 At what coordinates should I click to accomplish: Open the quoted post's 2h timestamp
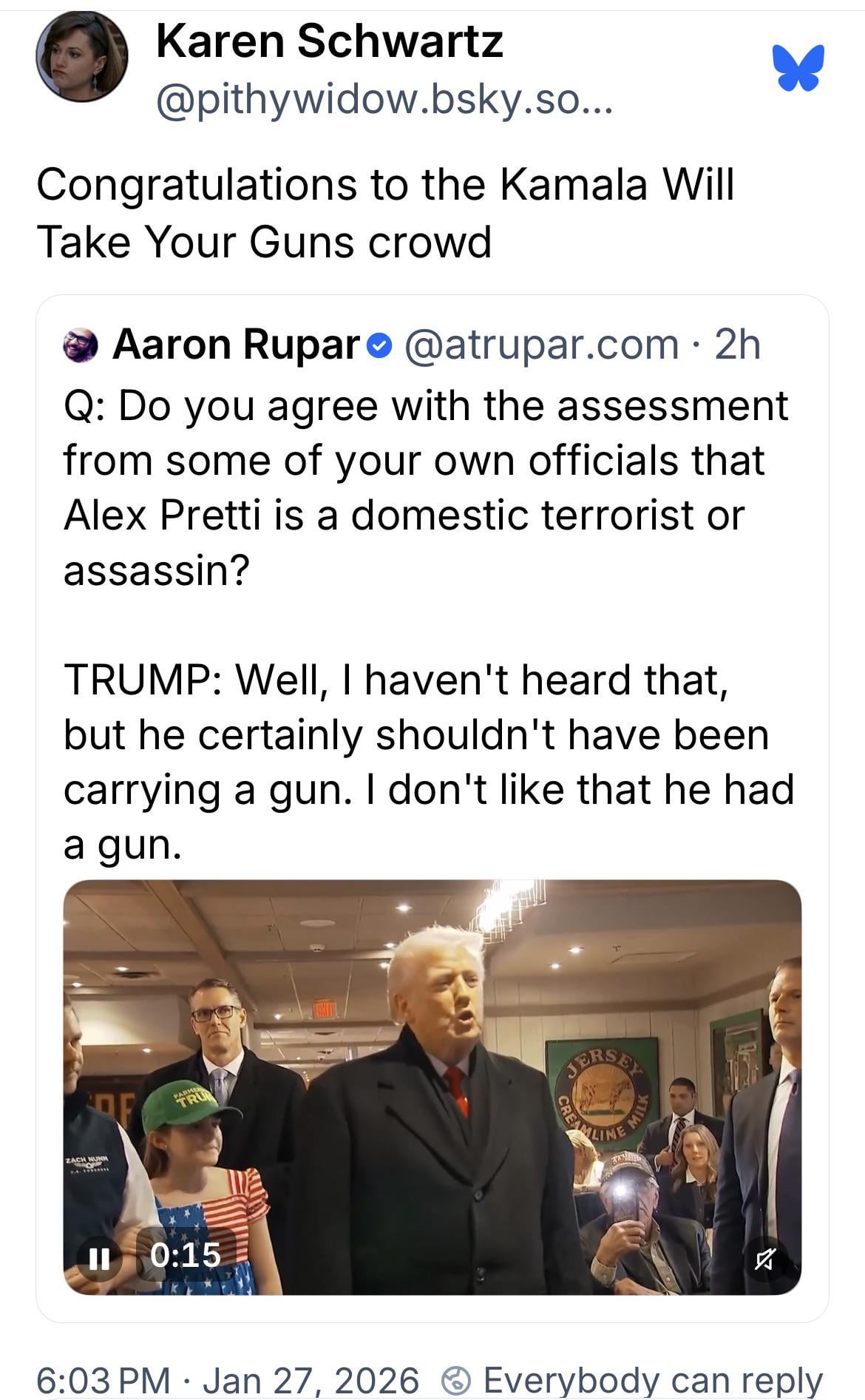[737, 345]
